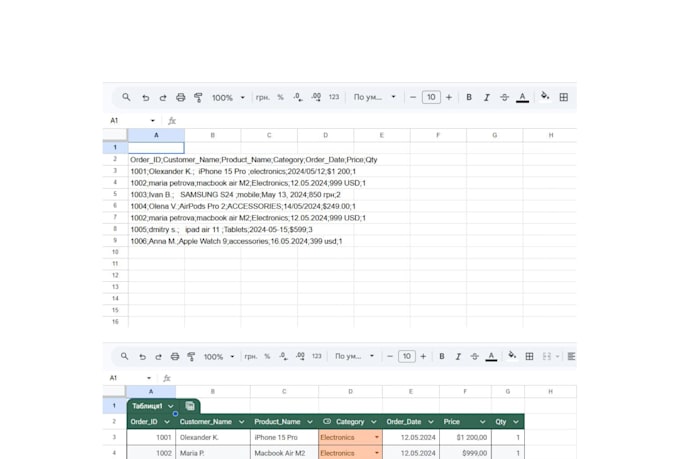Viewport: 680px width, 459px height.
Task: Open 123 number formats in upper toolbar
Action: point(334,97)
